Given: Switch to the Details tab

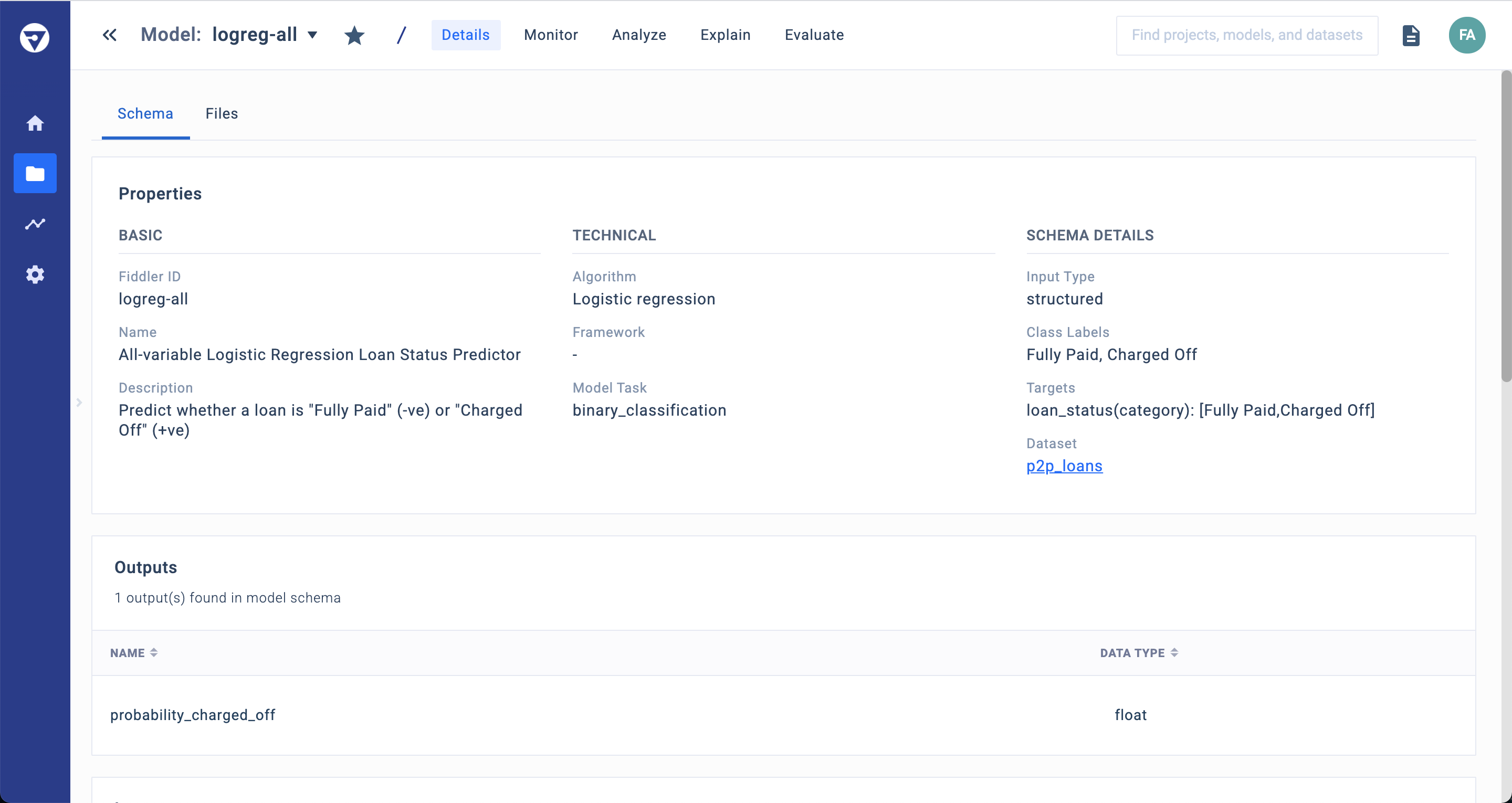Looking at the screenshot, I should pyautogui.click(x=466, y=35).
